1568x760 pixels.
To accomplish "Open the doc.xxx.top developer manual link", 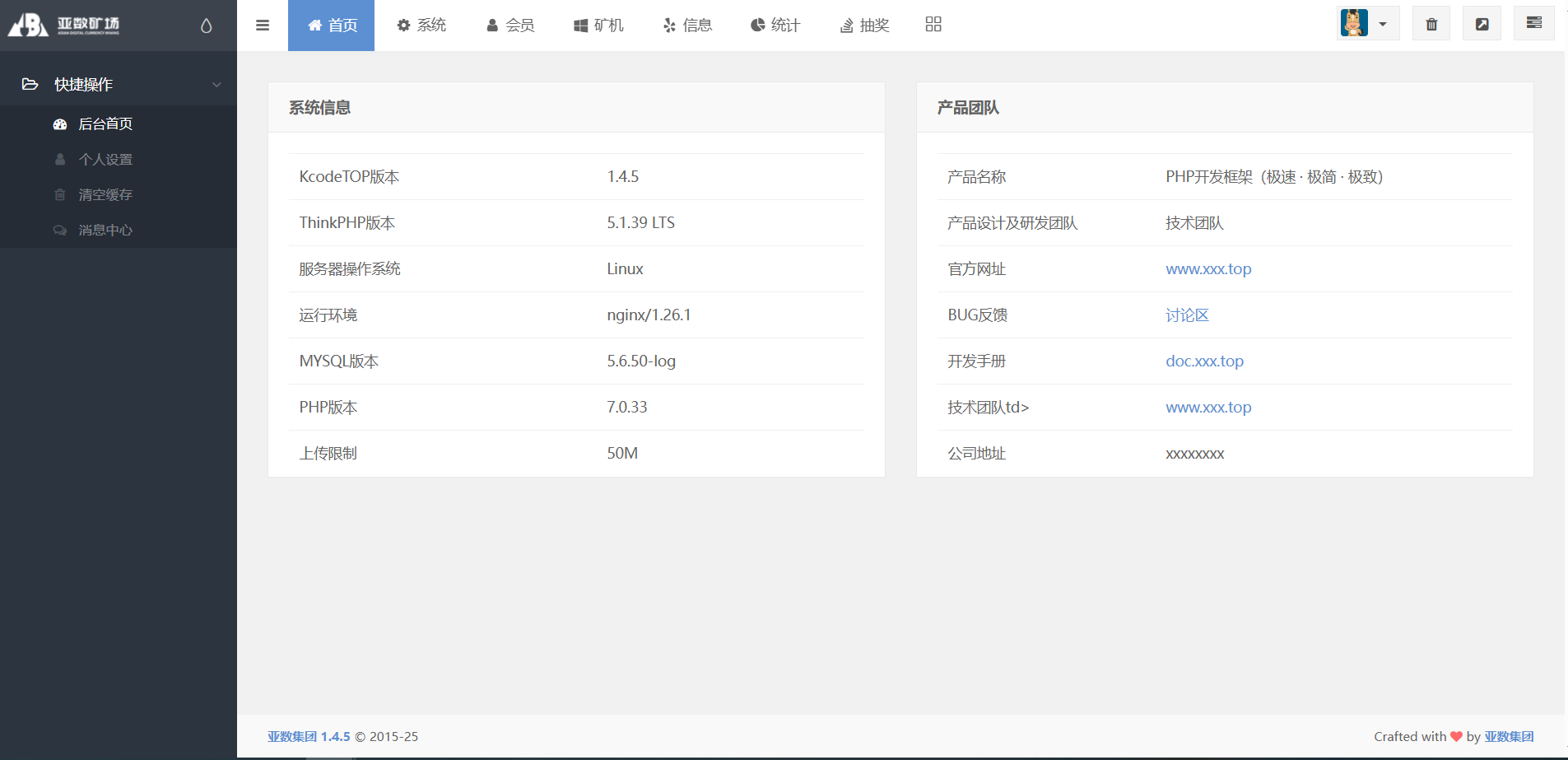I will coord(1204,361).
